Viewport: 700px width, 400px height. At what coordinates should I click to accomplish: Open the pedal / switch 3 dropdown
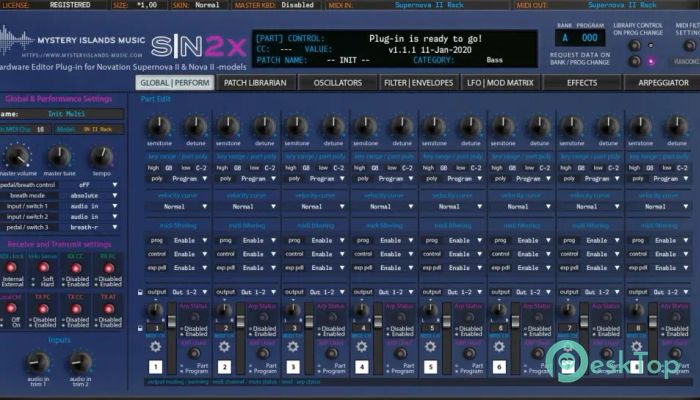coord(91,227)
